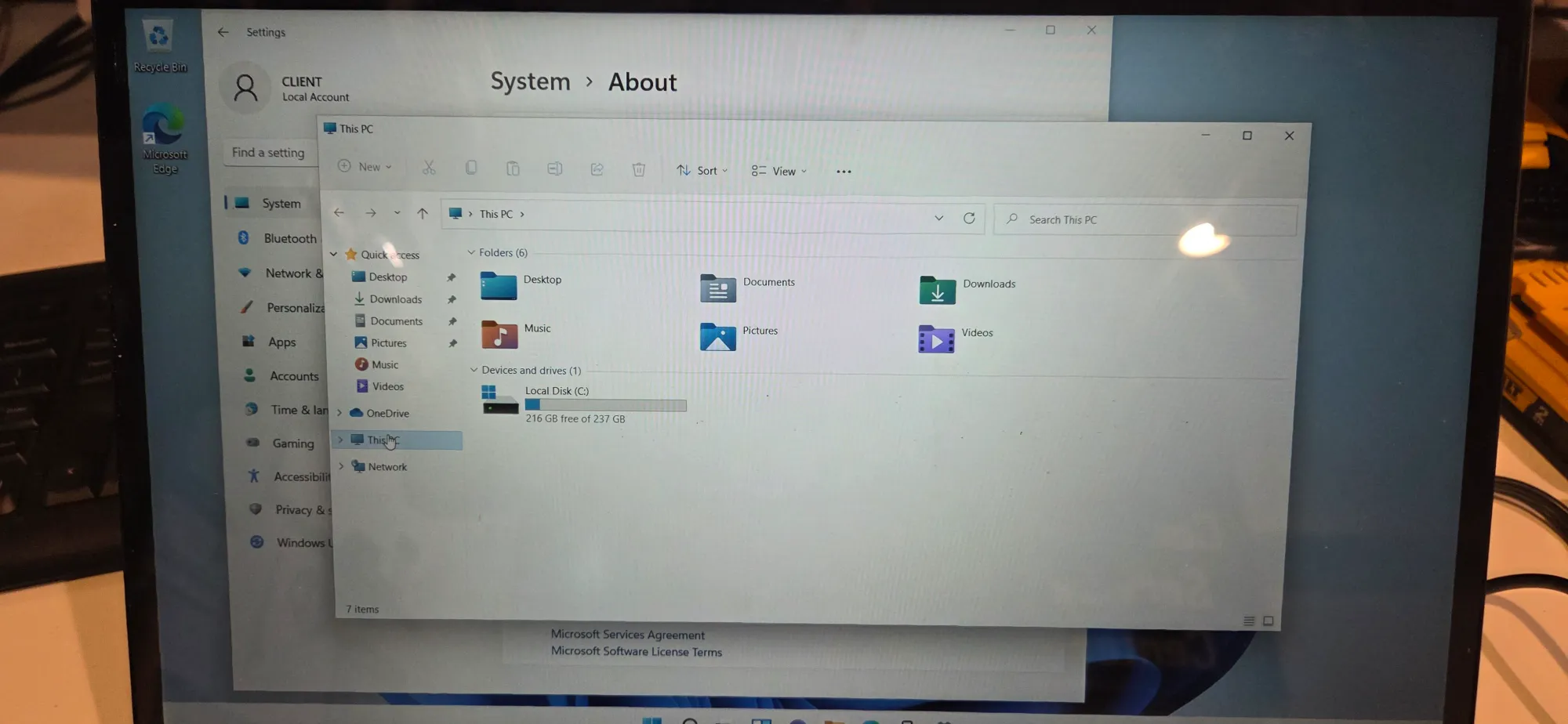Open the Microsoft Software License Terms link
The width and height of the screenshot is (1568, 724).
636,652
